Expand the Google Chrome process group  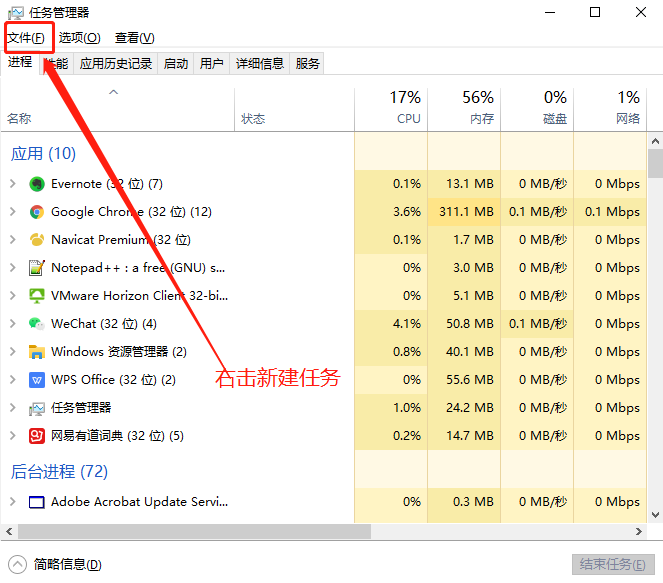(x=13, y=212)
